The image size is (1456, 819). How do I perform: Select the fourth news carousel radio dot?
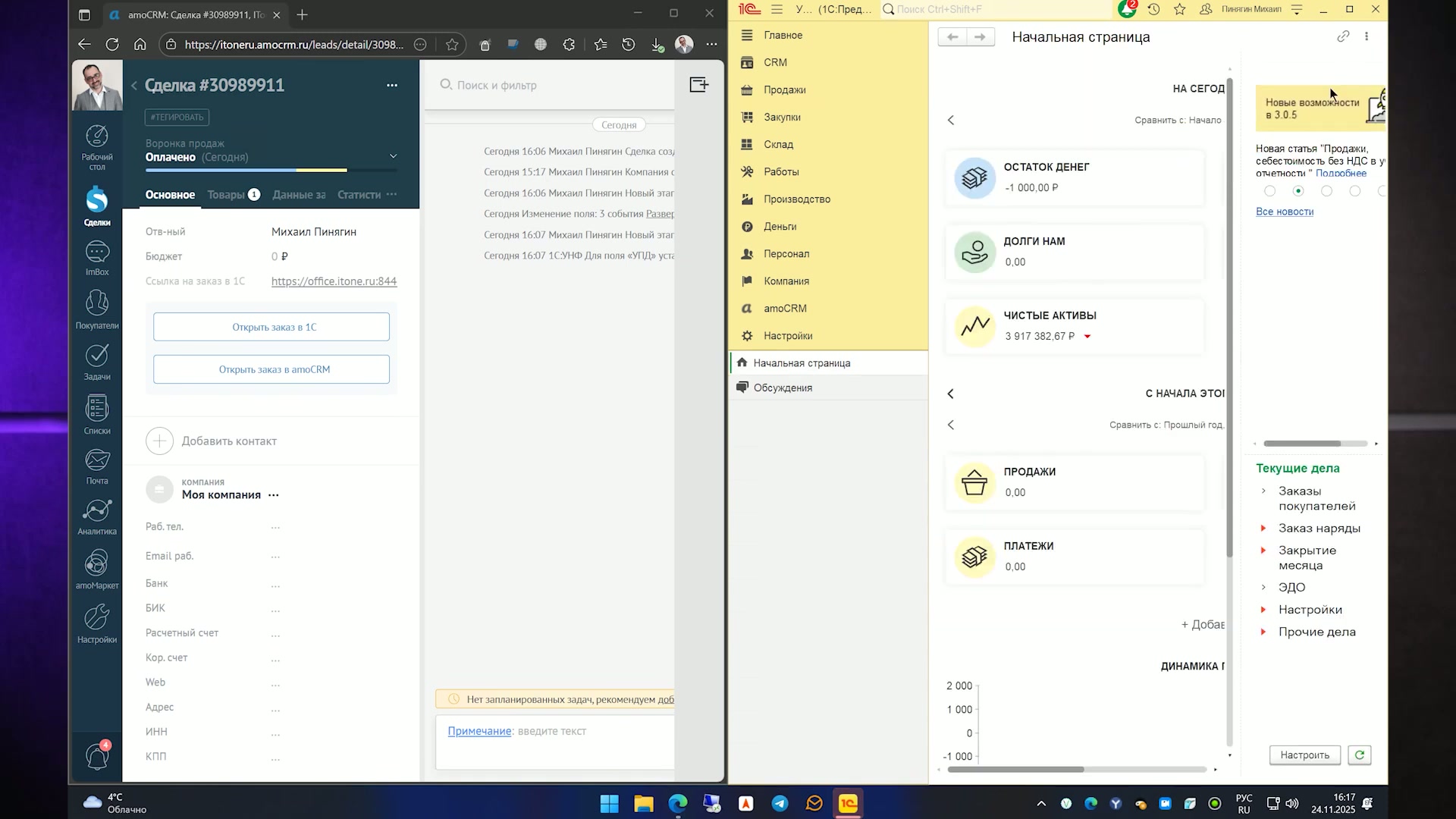1355,191
